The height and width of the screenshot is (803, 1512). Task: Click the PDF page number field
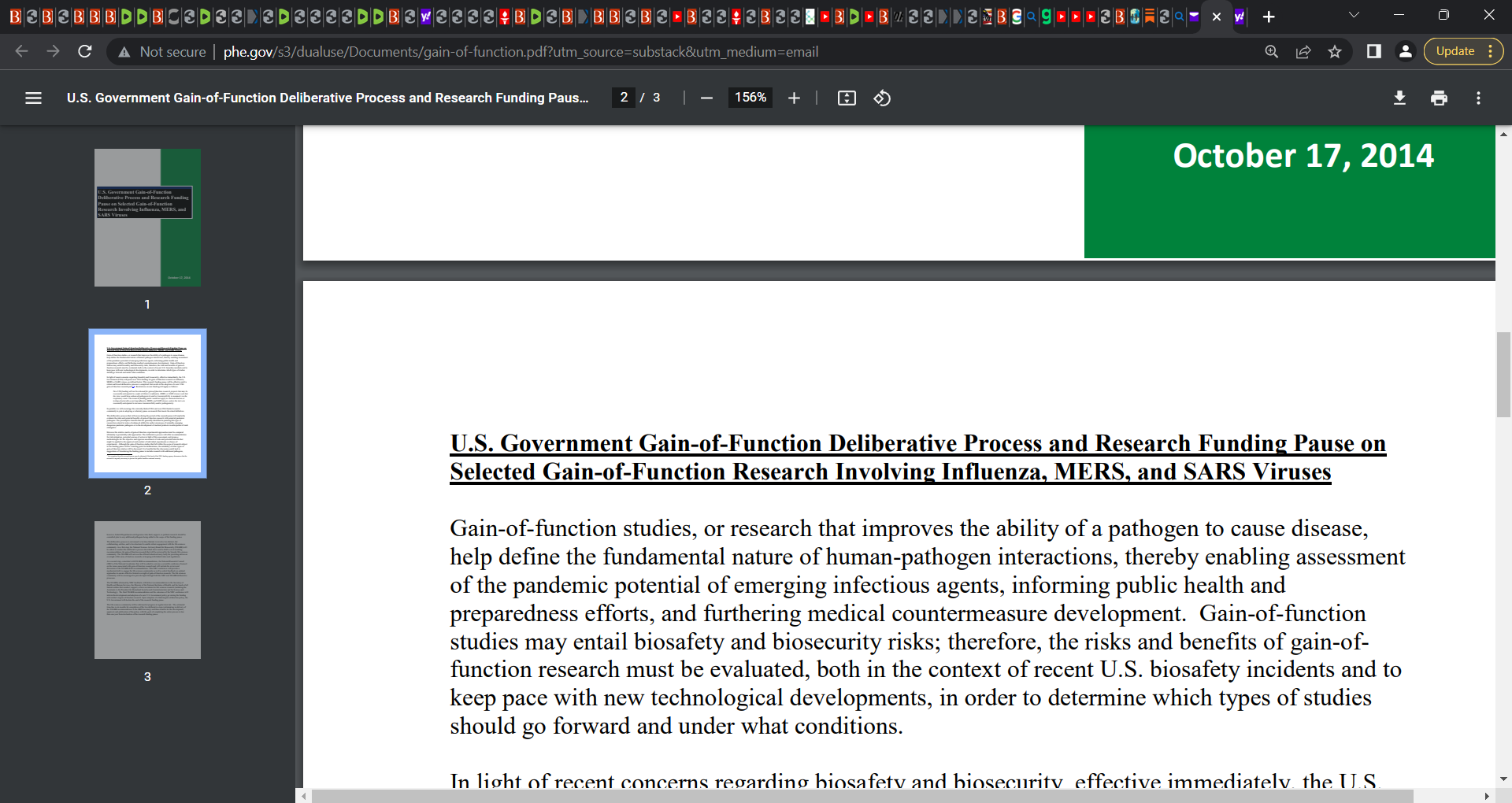click(624, 98)
